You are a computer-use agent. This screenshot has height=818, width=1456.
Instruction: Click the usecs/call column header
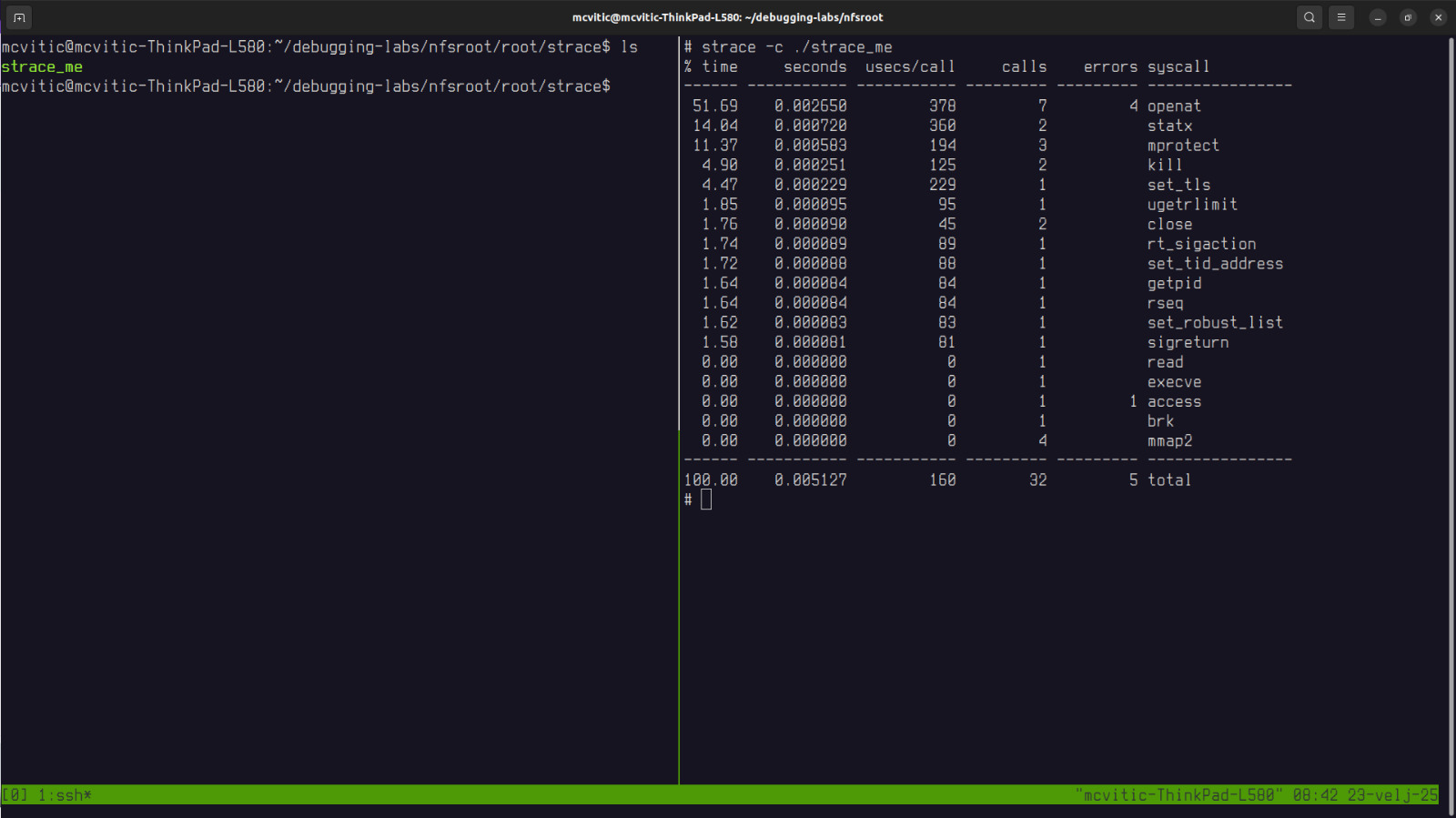pos(910,66)
